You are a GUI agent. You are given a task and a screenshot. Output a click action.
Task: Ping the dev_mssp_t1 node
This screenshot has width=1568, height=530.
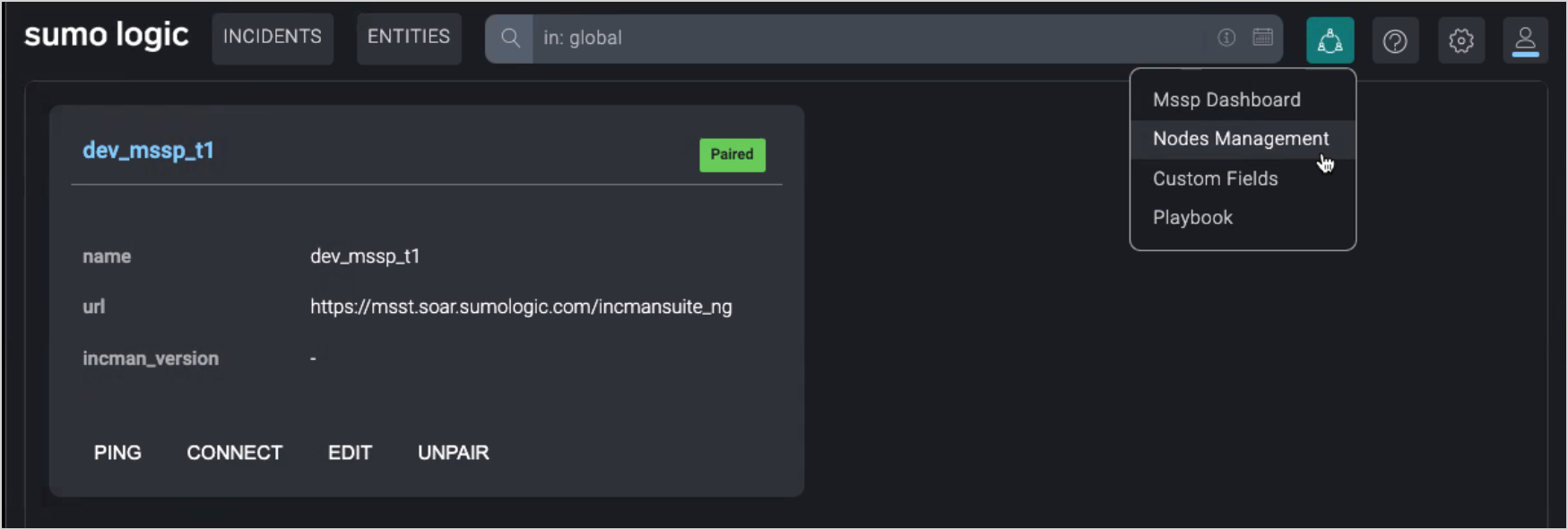(117, 453)
